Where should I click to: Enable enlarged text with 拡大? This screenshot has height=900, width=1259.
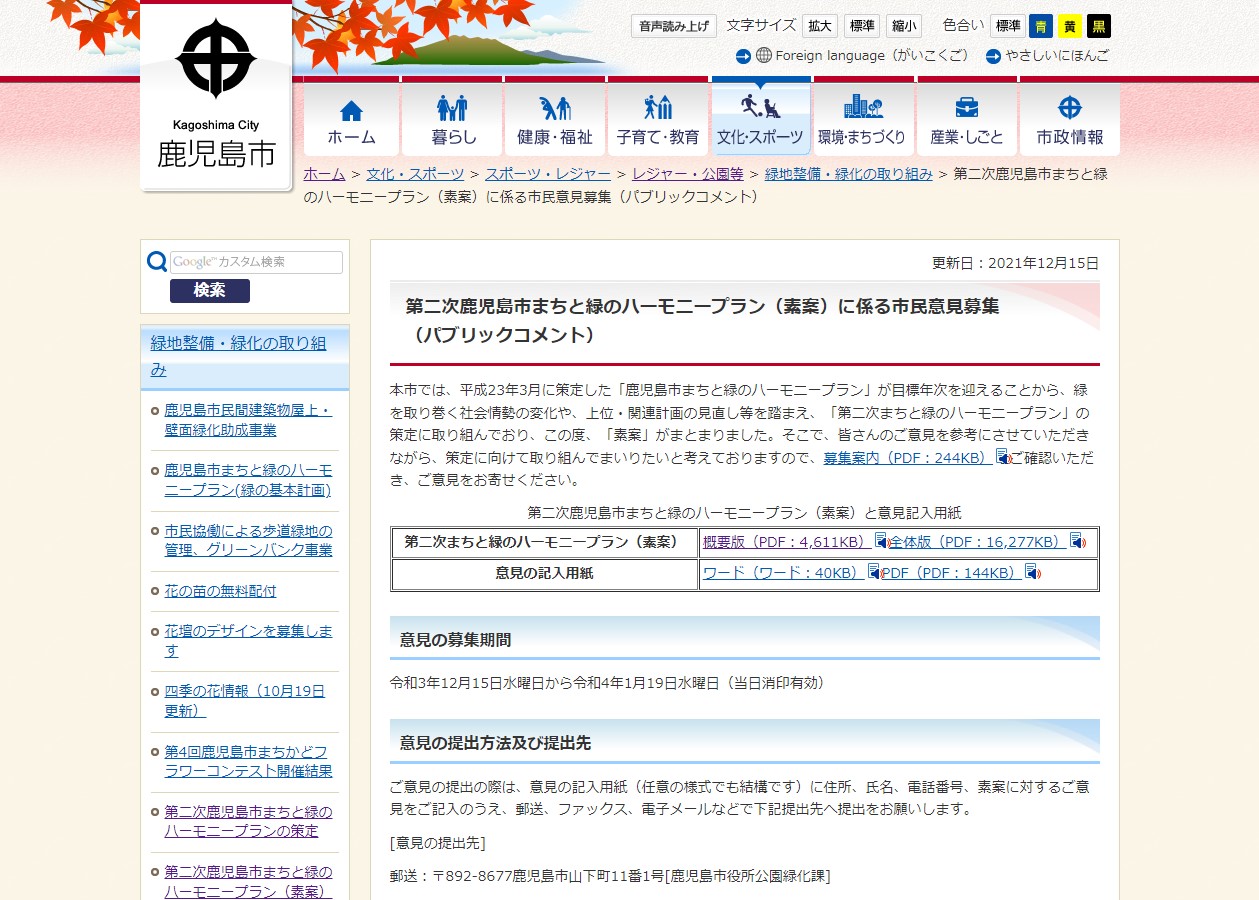click(x=819, y=26)
